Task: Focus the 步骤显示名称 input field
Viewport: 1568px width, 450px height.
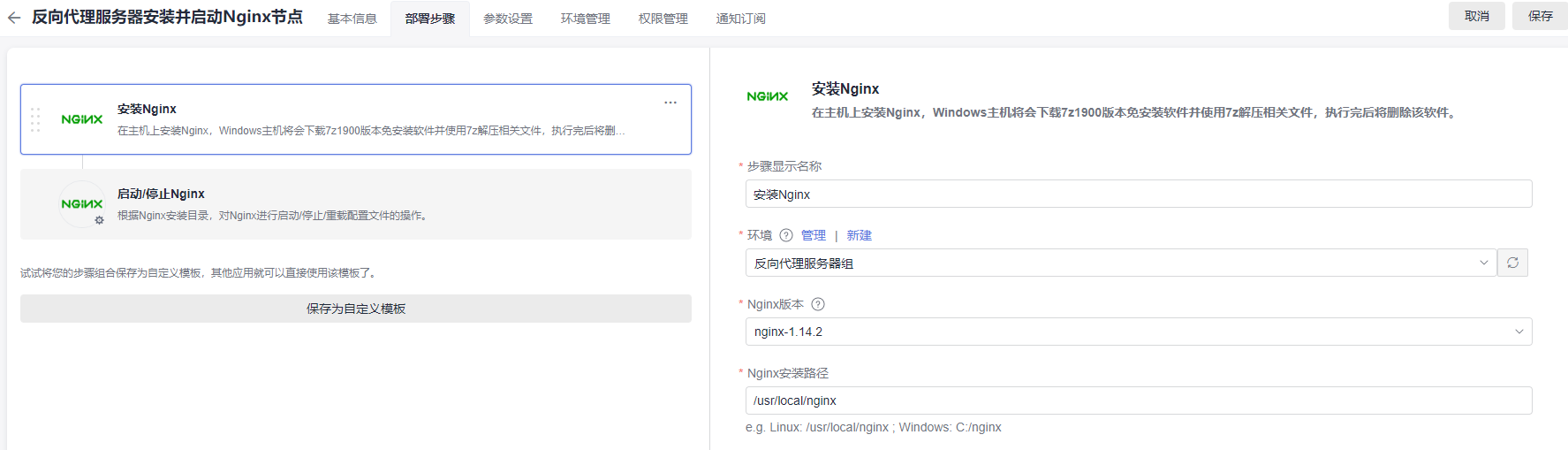Action: click(x=1139, y=194)
